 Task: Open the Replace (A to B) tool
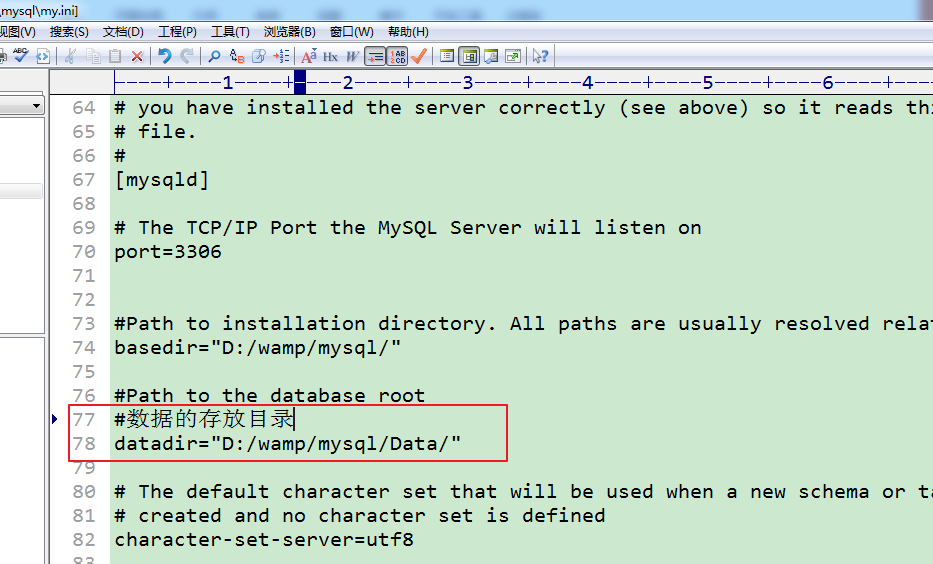237,56
